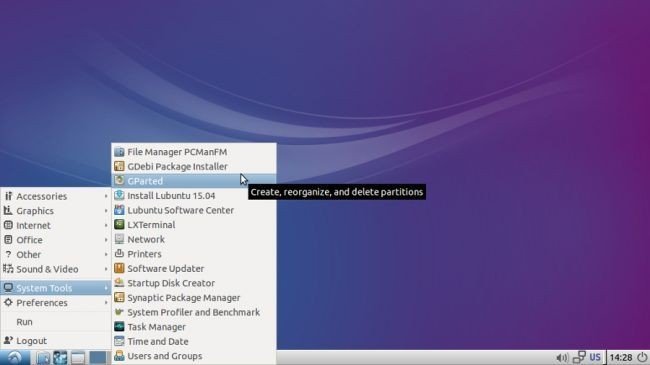The width and height of the screenshot is (650, 365).
Task: Click the Lubuntu start menu button on the panel
Action: pyautogui.click(x=15, y=357)
